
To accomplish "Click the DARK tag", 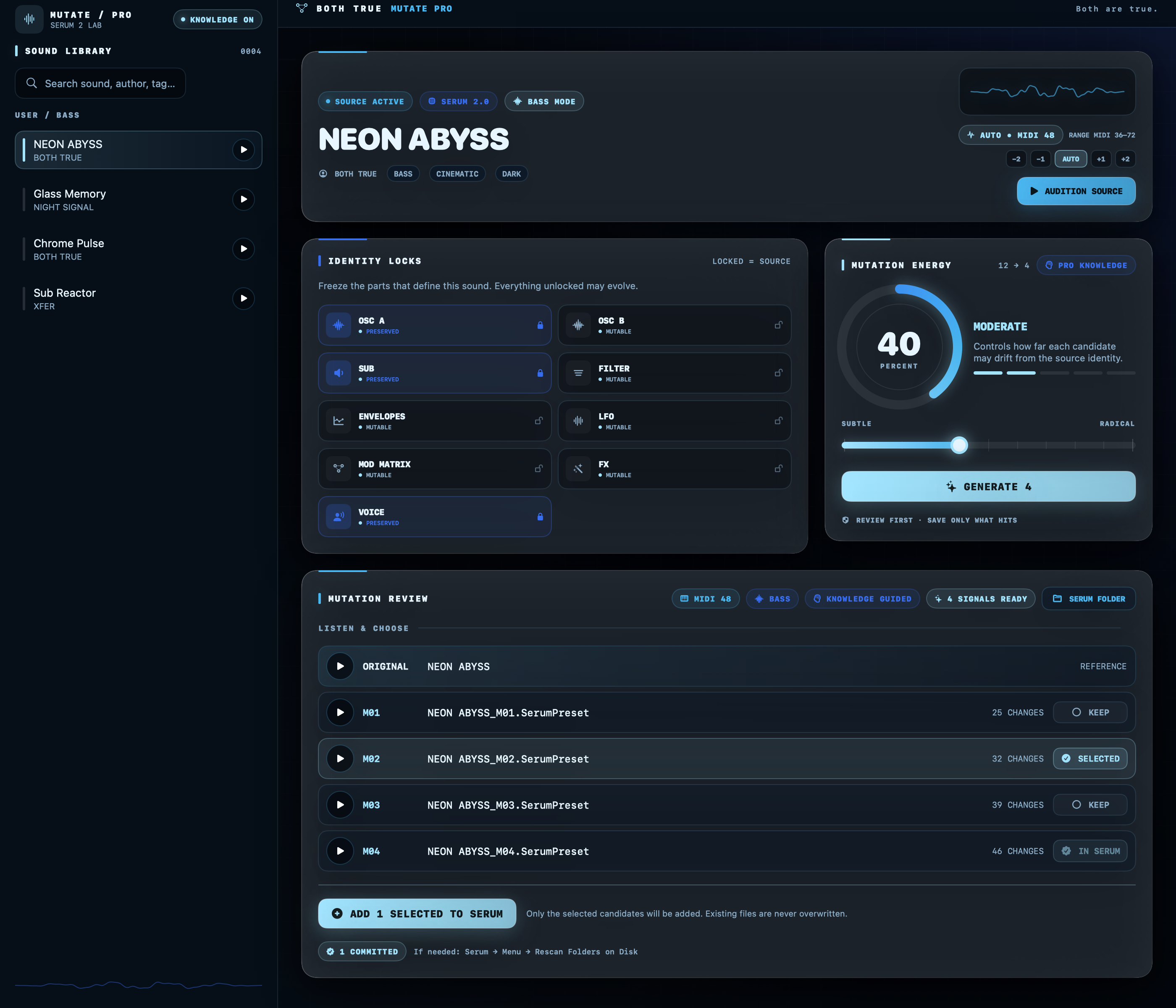I will (512, 174).
